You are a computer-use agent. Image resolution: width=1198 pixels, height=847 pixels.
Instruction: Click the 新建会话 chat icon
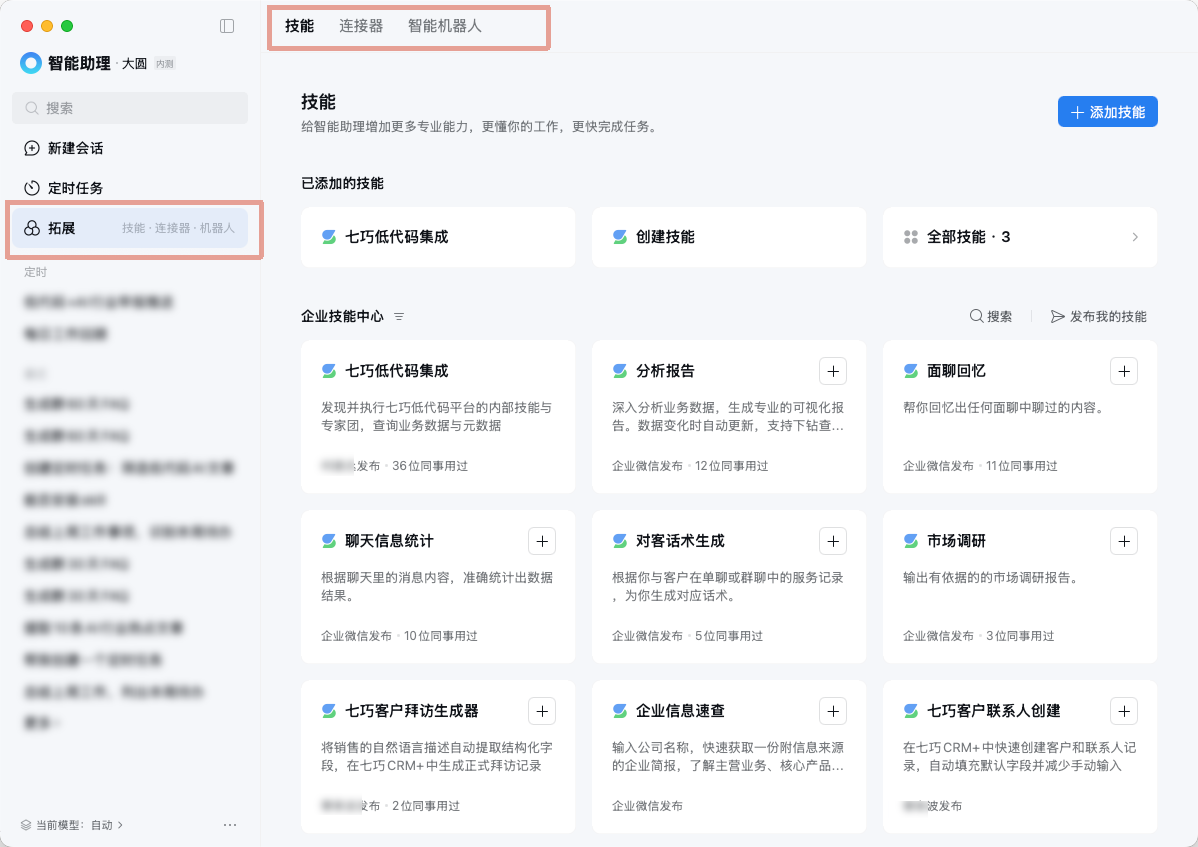pos(31,148)
